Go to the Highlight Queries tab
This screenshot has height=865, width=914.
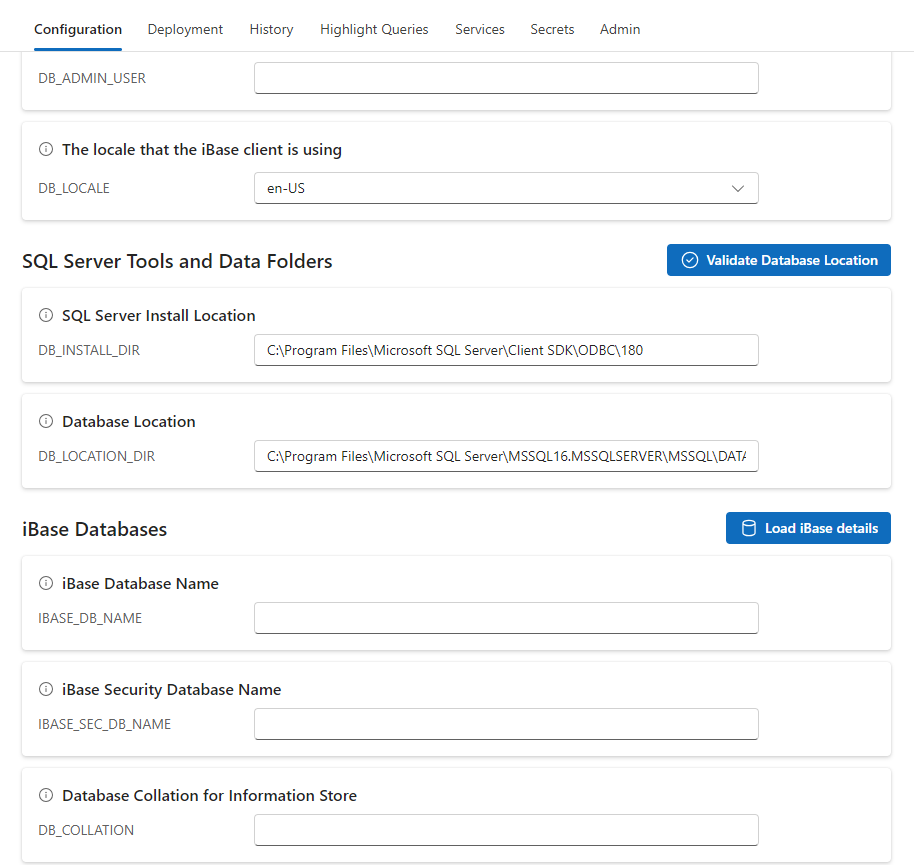point(374,29)
